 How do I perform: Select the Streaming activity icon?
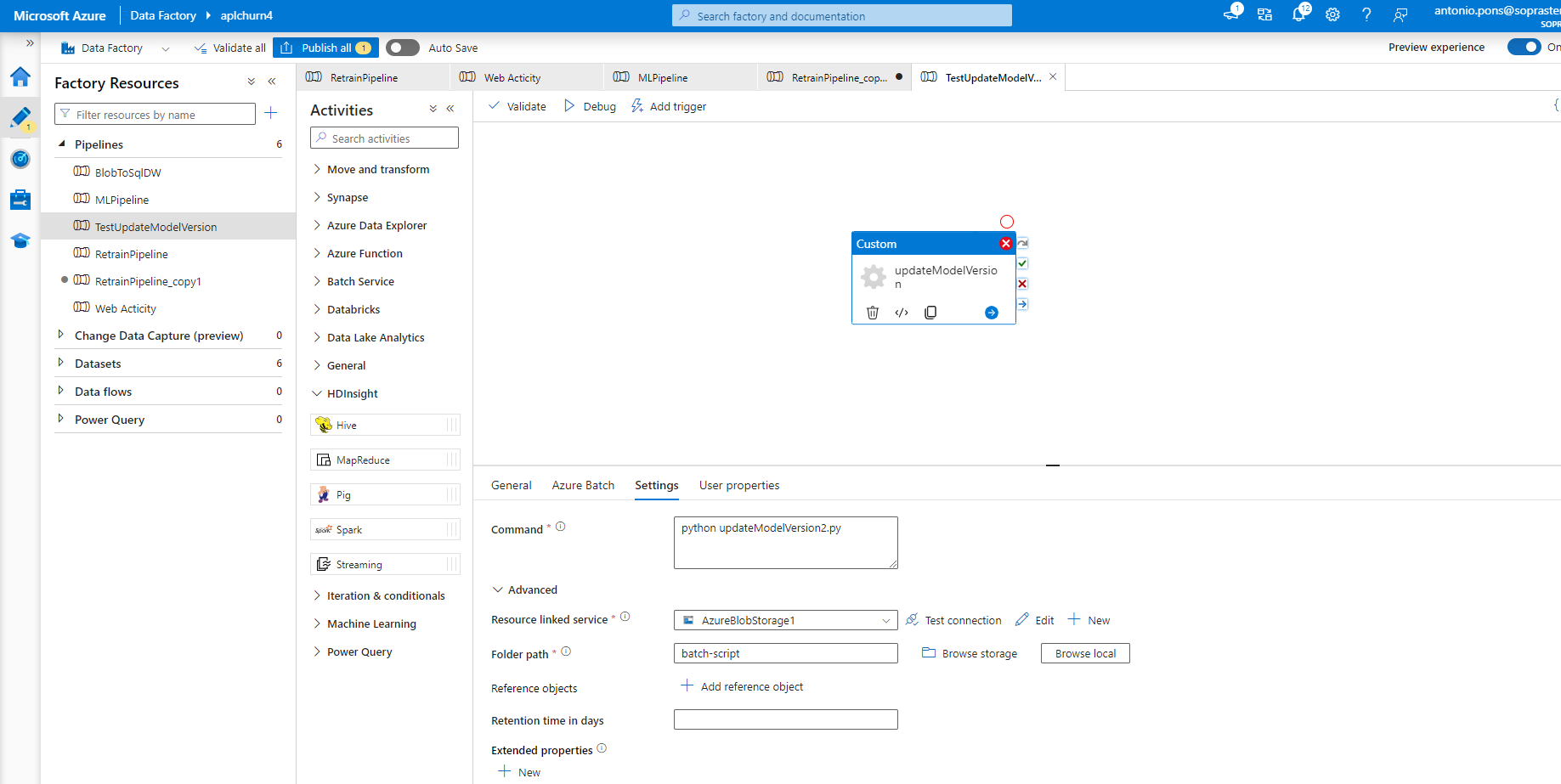click(324, 563)
